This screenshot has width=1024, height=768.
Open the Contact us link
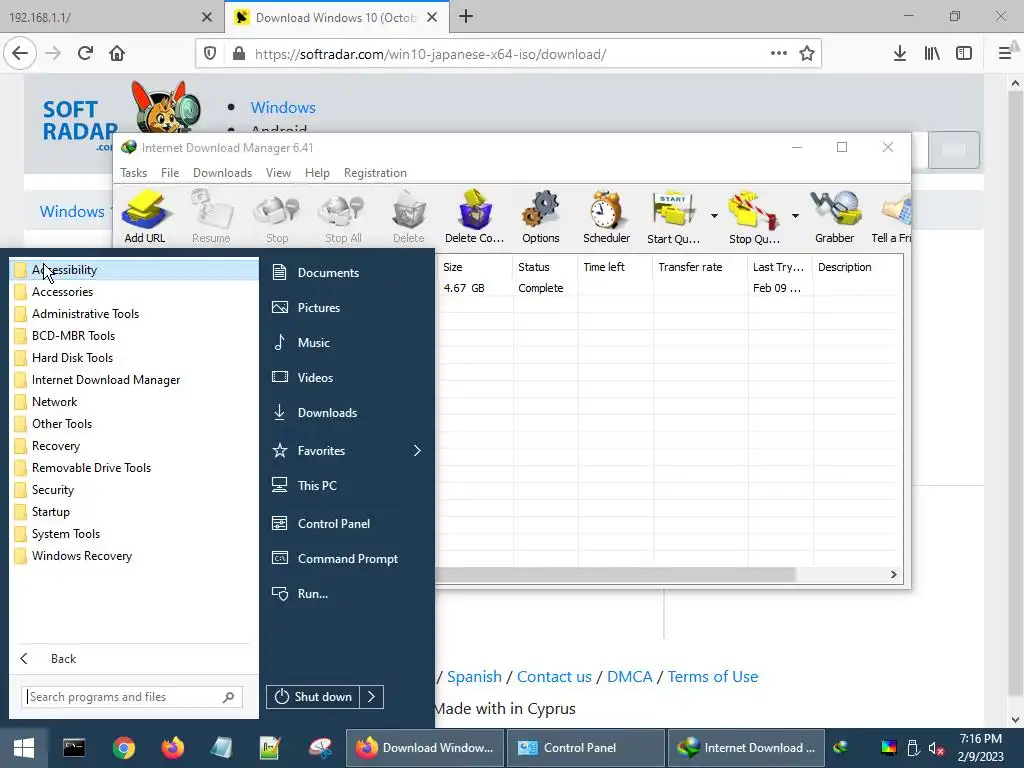[x=554, y=677]
